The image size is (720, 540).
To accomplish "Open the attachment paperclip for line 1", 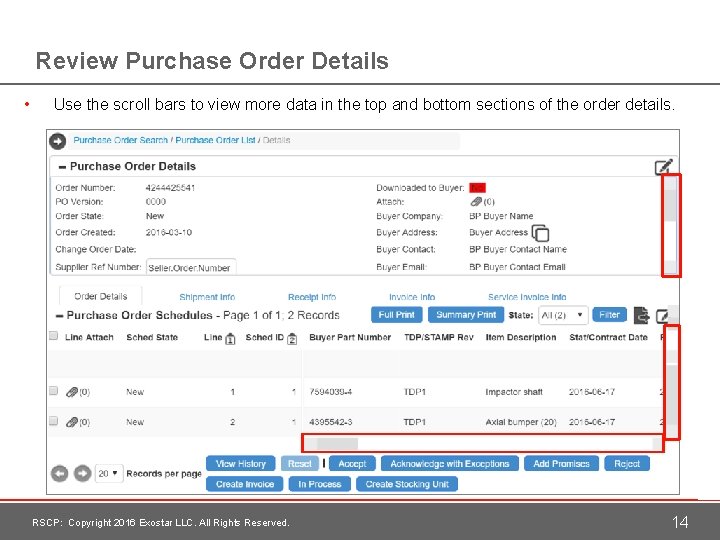I will (72, 392).
